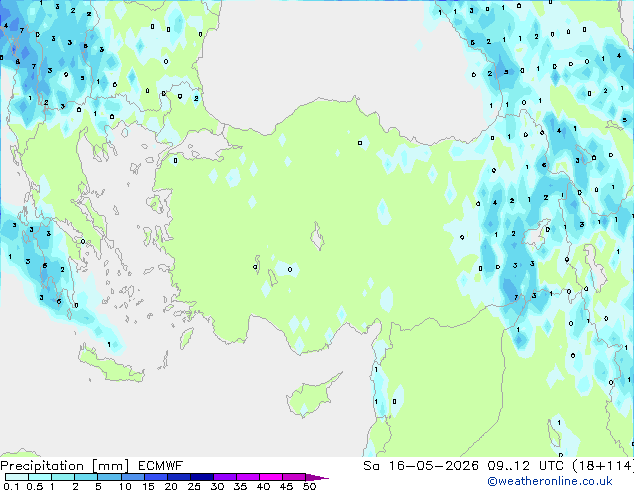Click the legend label '50'
Viewport: 634px width, 490px height.
(309, 486)
